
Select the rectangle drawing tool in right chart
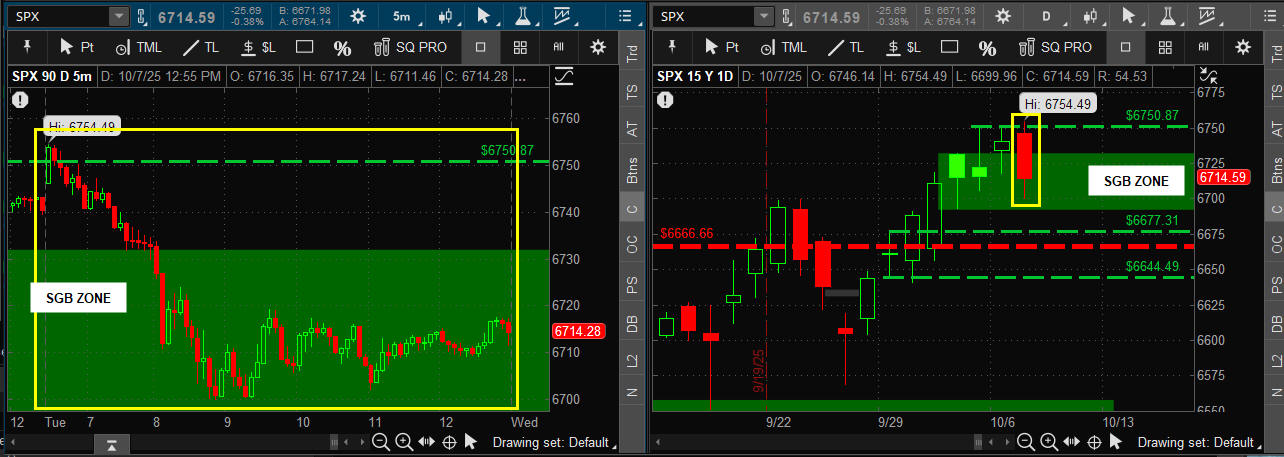[x=950, y=47]
